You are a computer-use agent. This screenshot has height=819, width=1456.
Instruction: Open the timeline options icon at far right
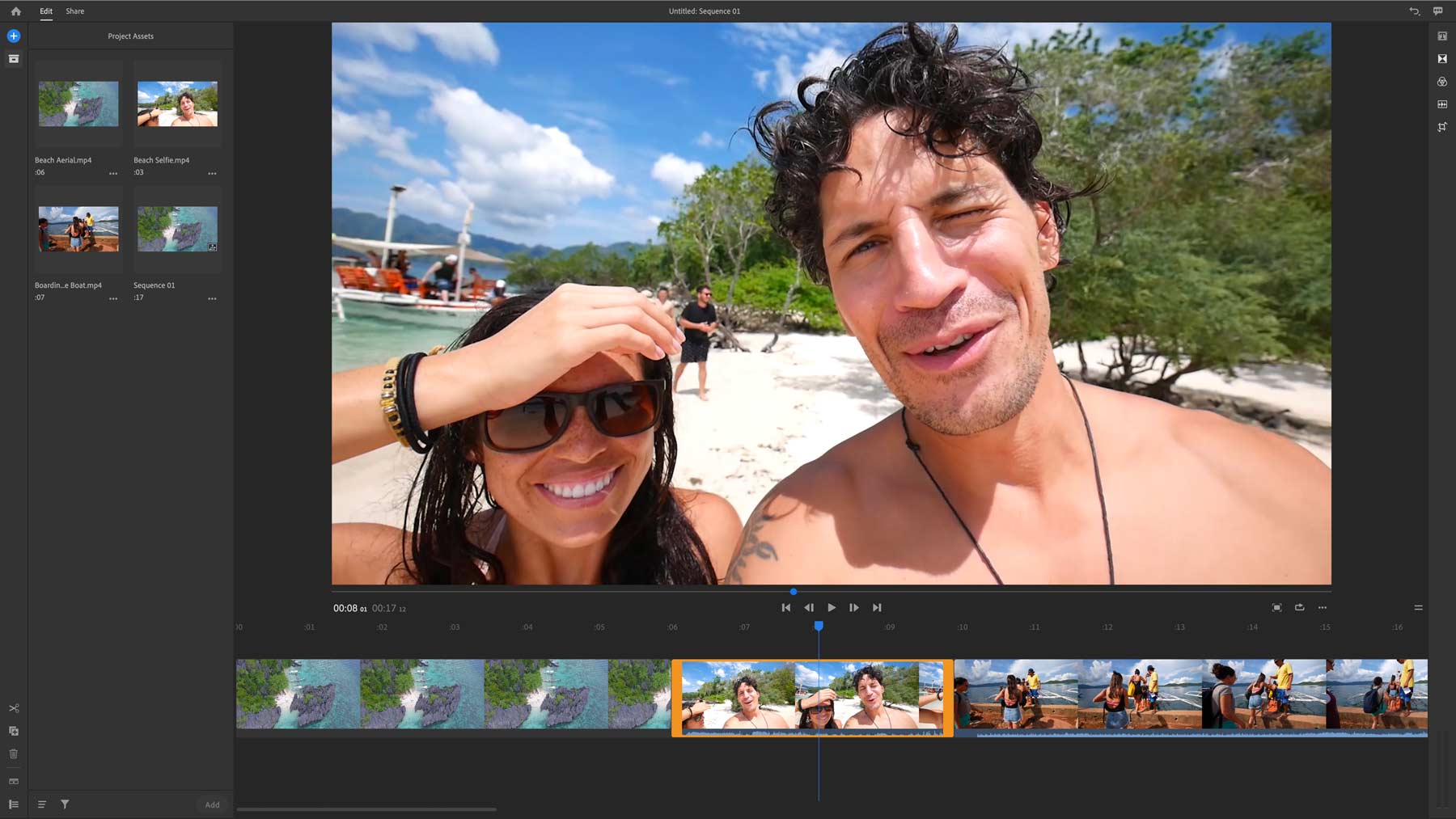pyautogui.click(x=1418, y=607)
